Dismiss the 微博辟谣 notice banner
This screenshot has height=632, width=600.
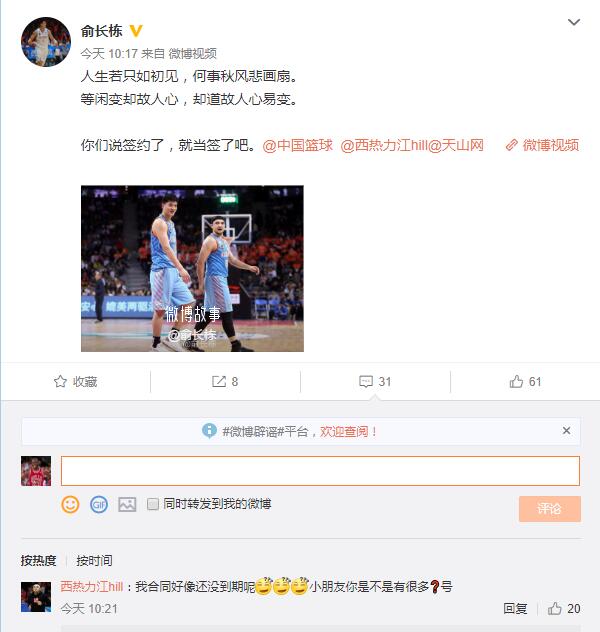(x=566, y=430)
